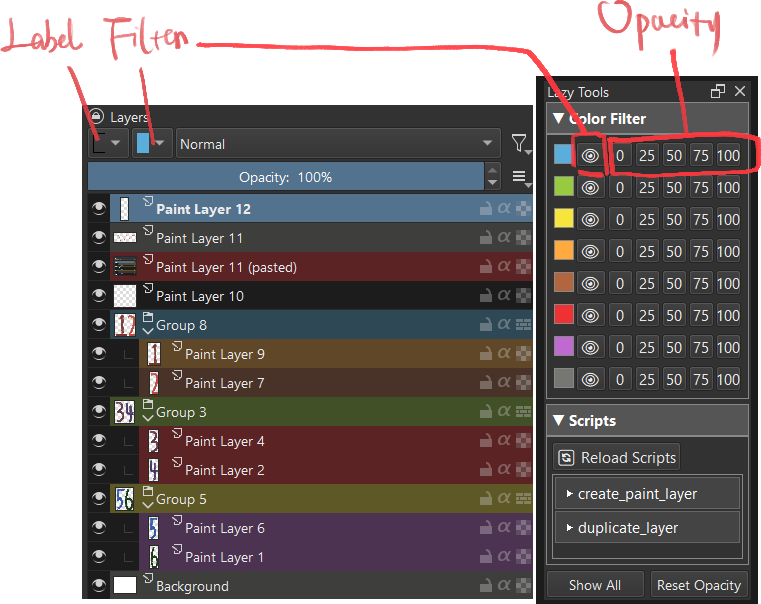The width and height of the screenshot is (761, 604).
Task: Float the Lazy Tools docker
Action: [717, 91]
